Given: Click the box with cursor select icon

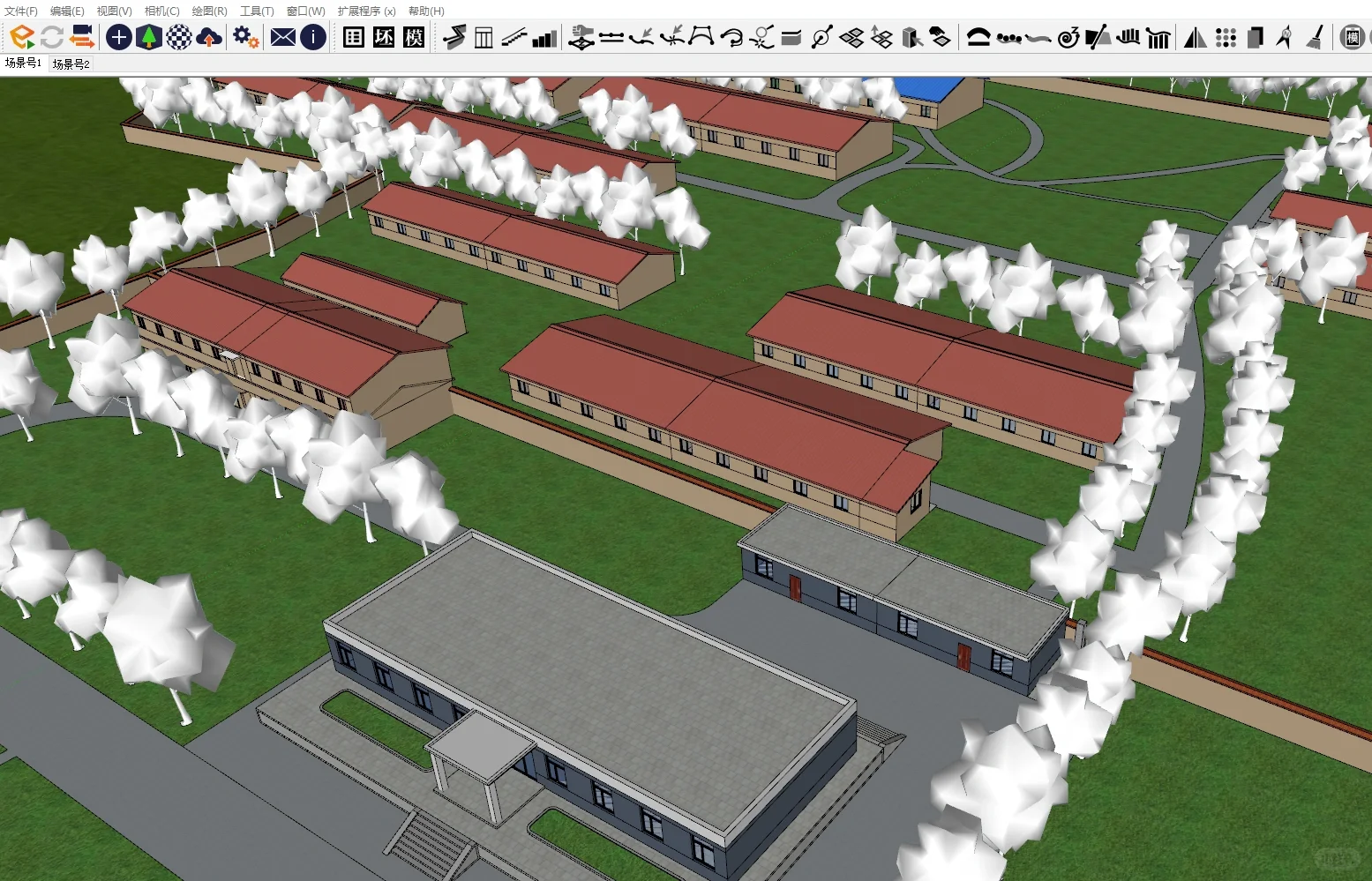Looking at the screenshot, I should (911, 37).
